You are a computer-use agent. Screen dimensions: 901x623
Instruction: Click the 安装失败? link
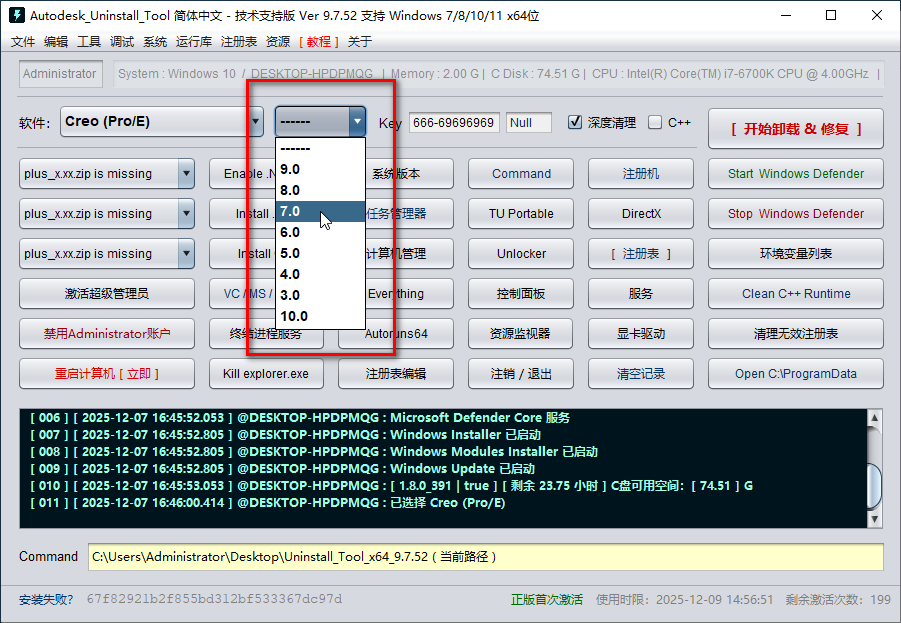point(46,599)
